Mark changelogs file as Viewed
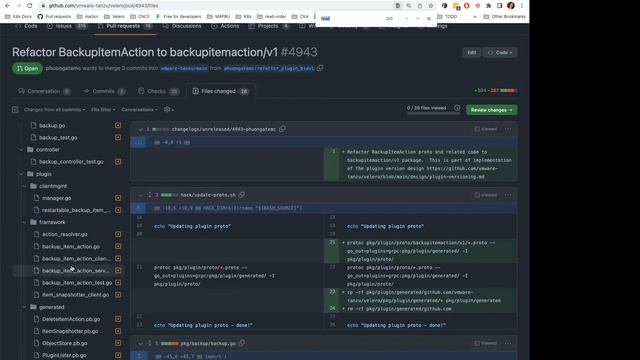The height and width of the screenshot is (360, 640). pyautogui.click(x=486, y=129)
